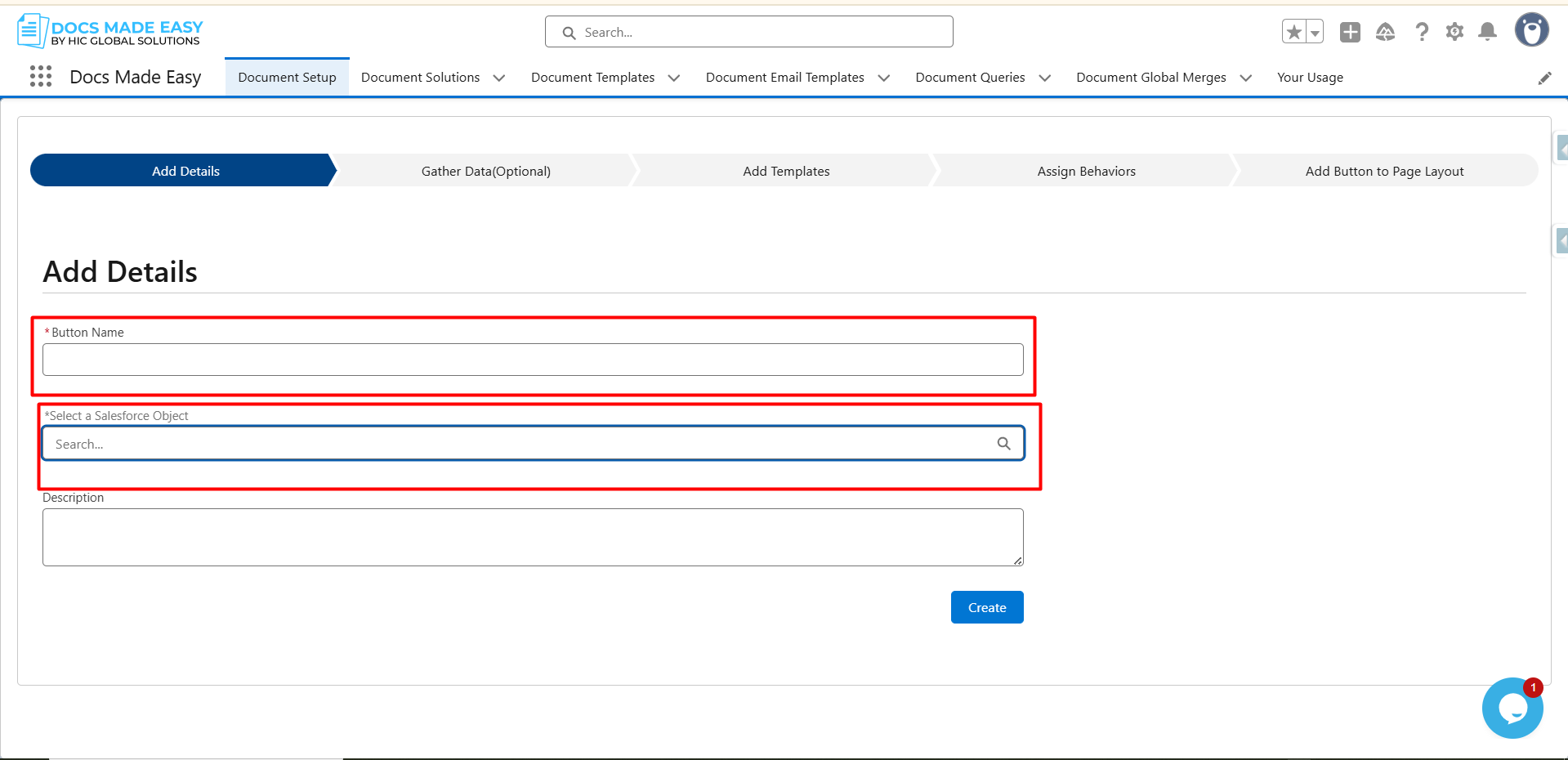Open the user profile avatar
This screenshot has width=1568, height=760.
(1531, 30)
